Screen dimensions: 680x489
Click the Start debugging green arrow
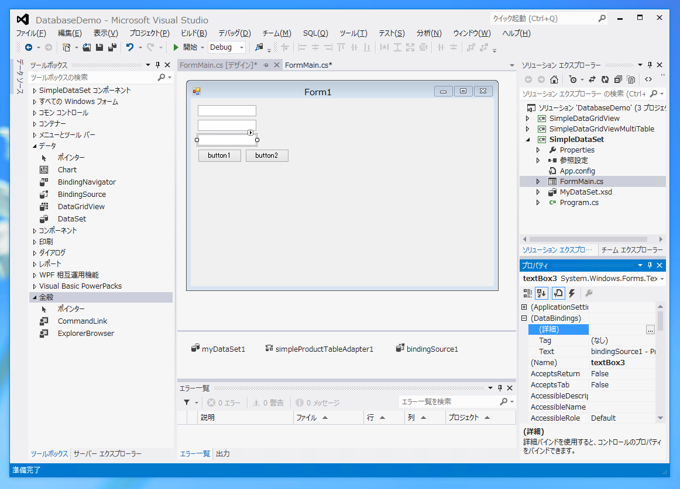176,47
